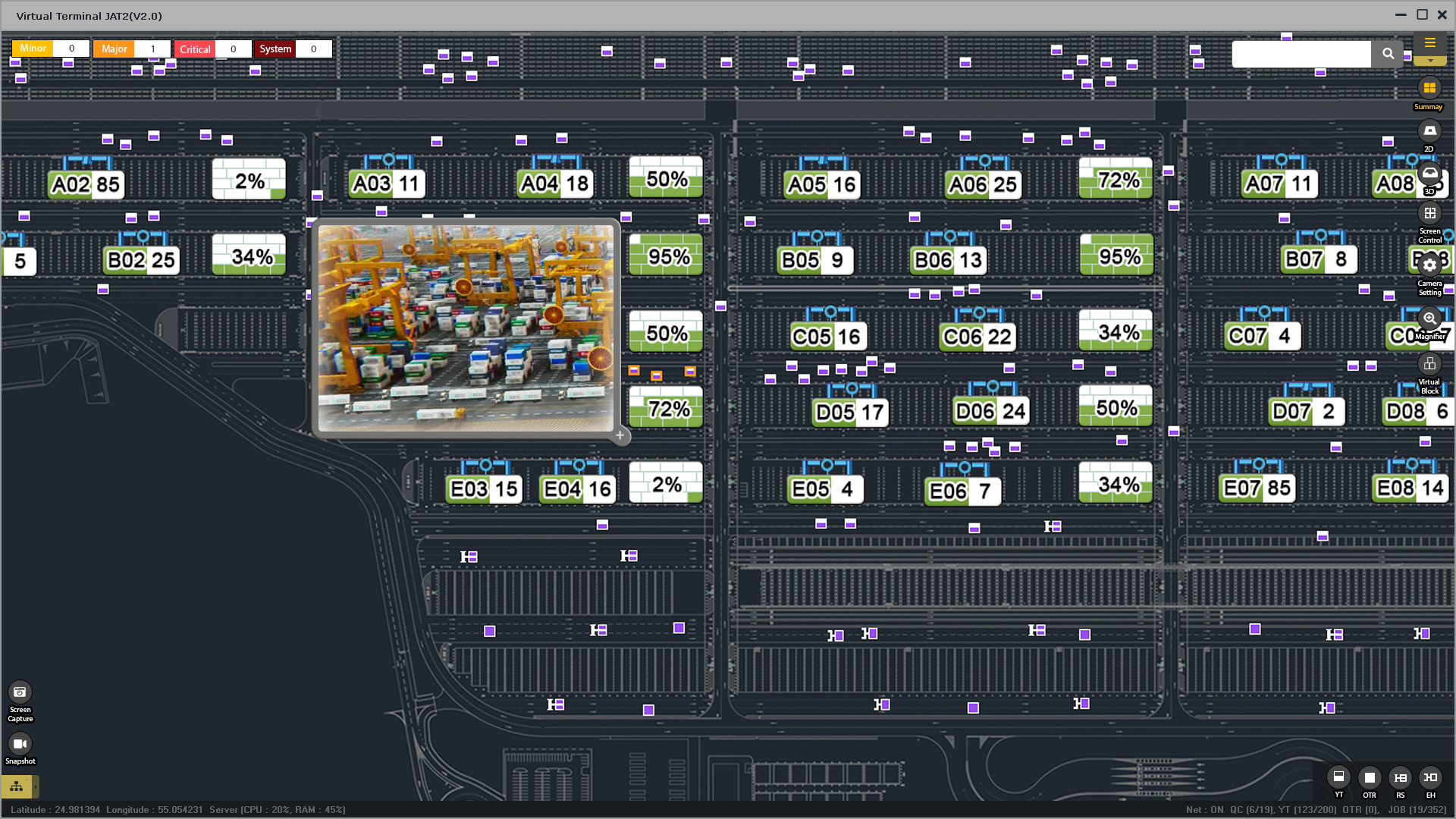Screen dimensions: 1456x819
Task: Activate the Magnifier tool
Action: coord(1429,318)
